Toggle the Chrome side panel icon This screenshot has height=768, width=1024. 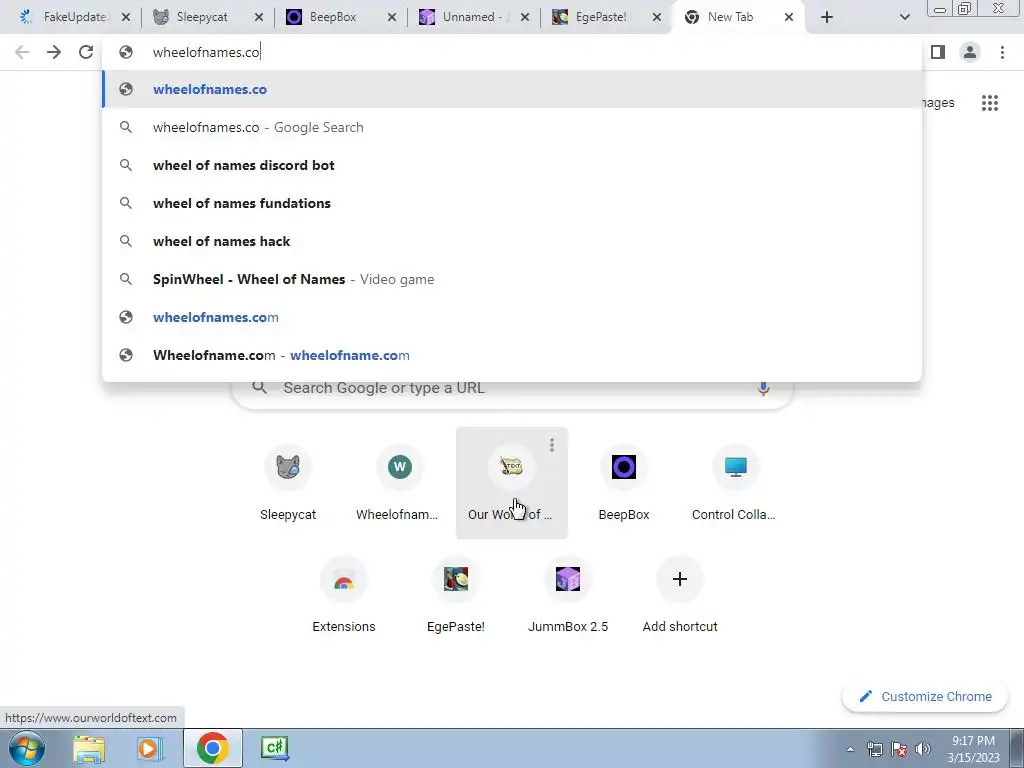(x=938, y=52)
